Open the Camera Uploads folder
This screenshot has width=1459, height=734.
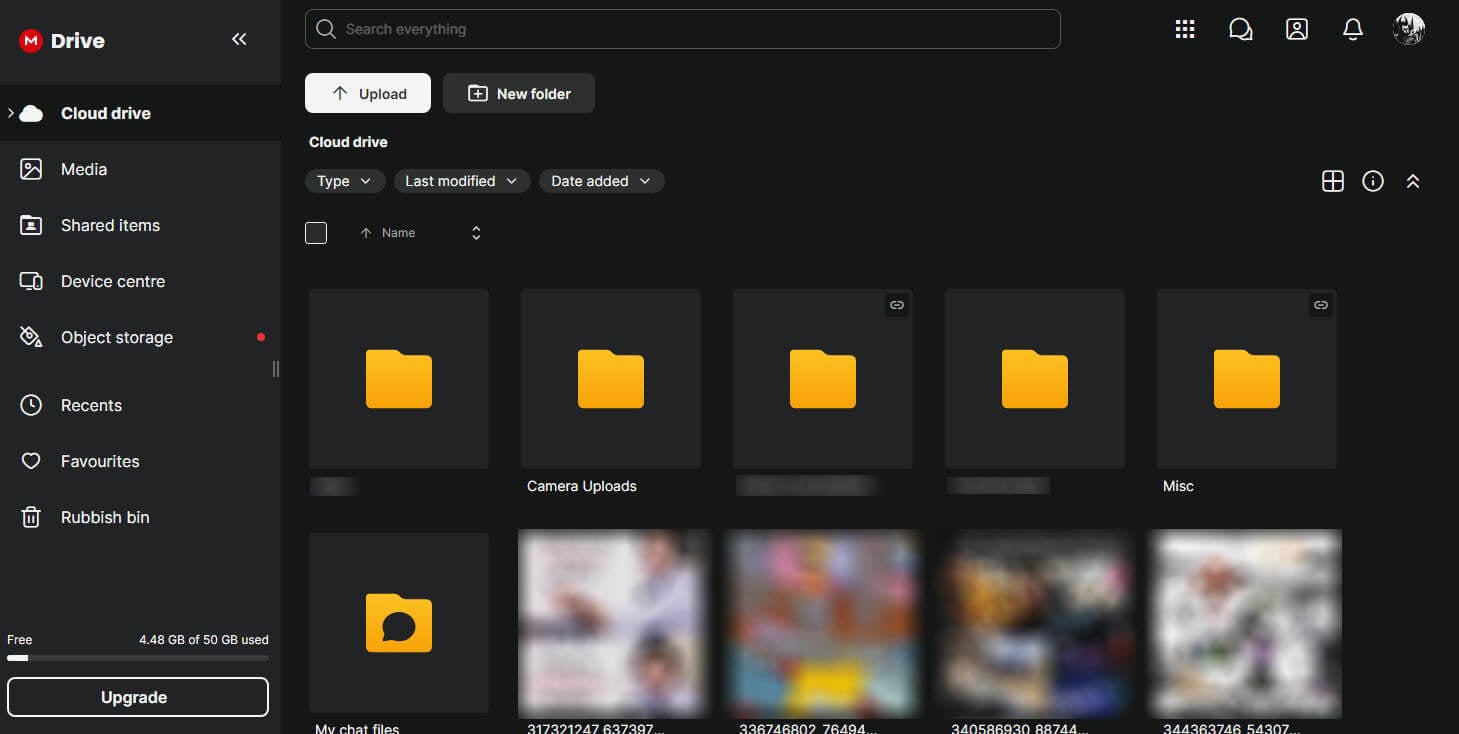tap(611, 379)
